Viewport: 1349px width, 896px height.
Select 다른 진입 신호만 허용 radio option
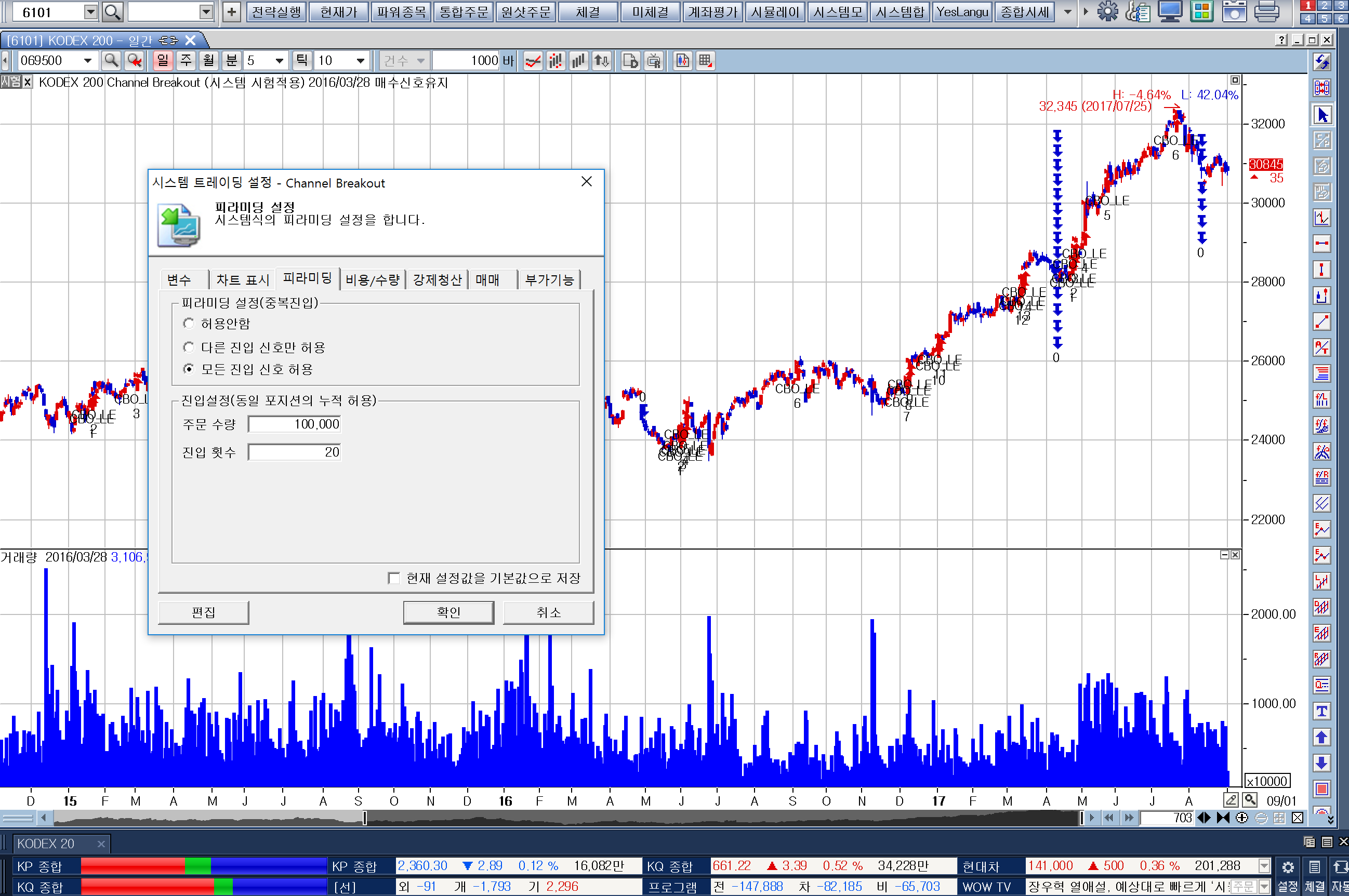coord(189,347)
